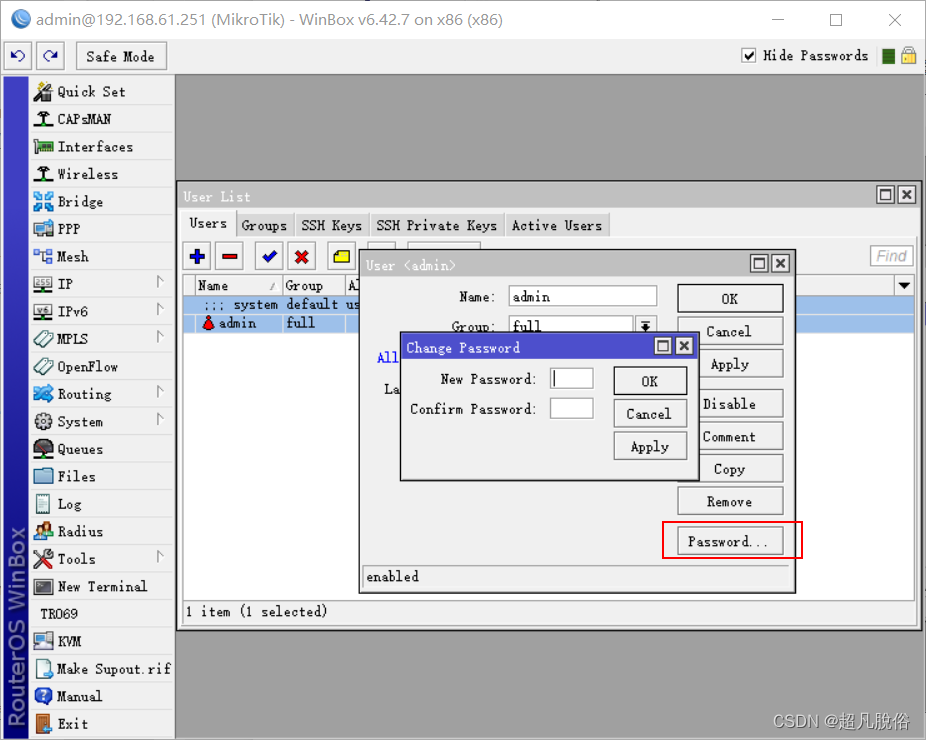Switch to the Groups tab
926x740 pixels.
264,225
